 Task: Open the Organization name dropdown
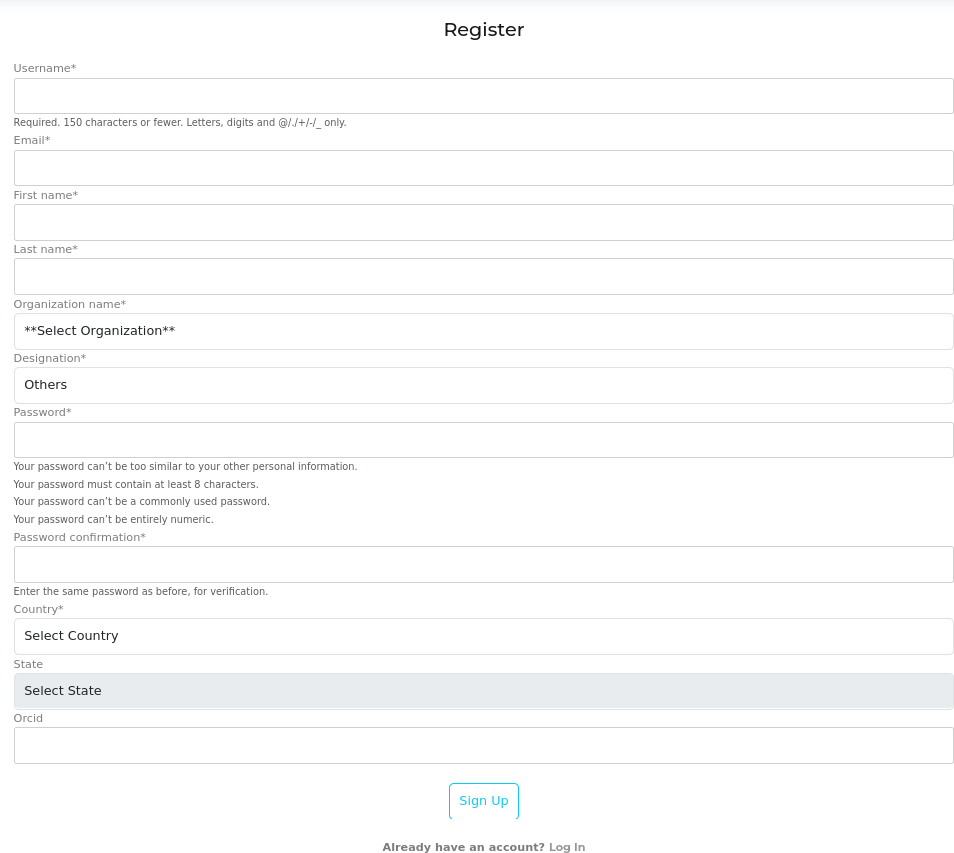click(483, 331)
